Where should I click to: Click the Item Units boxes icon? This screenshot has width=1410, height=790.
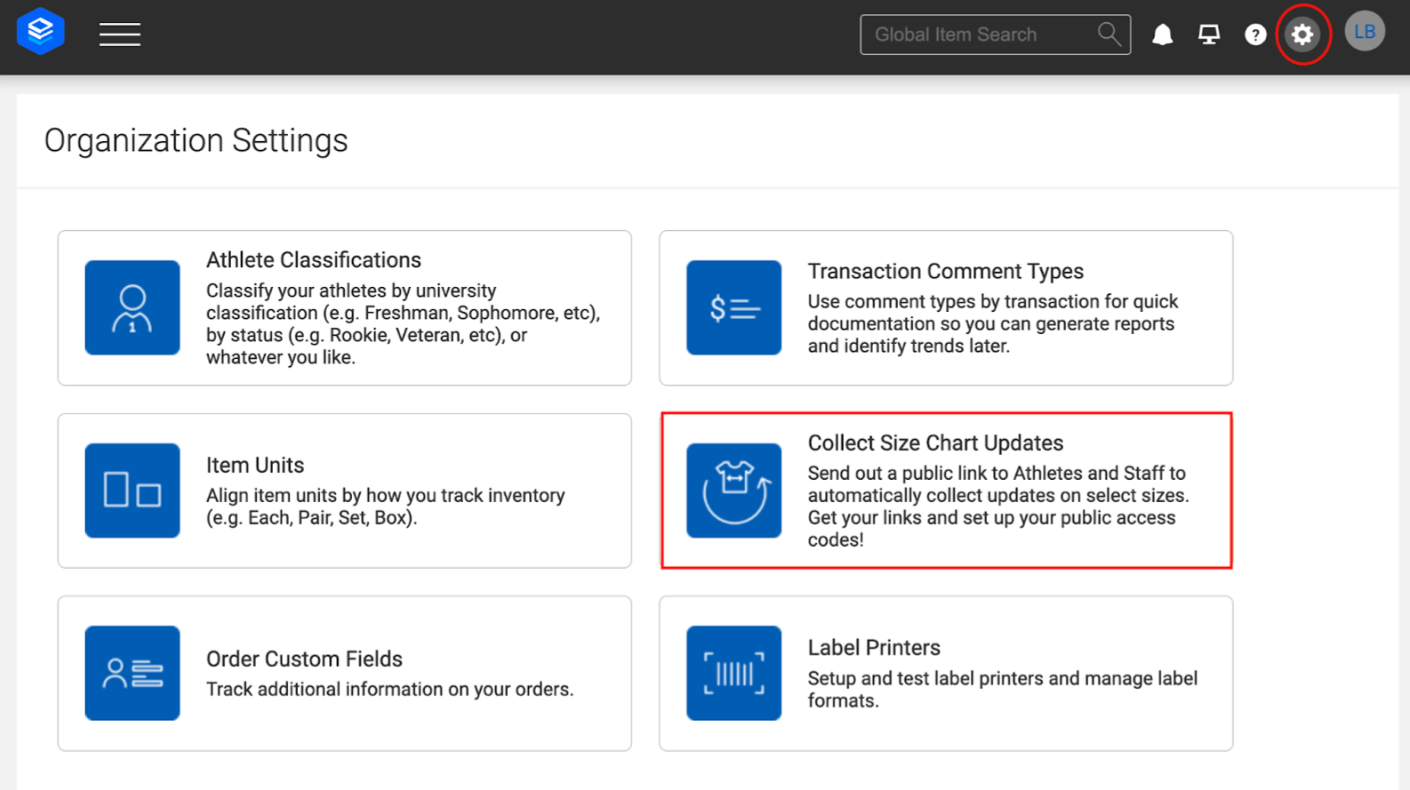click(x=132, y=491)
